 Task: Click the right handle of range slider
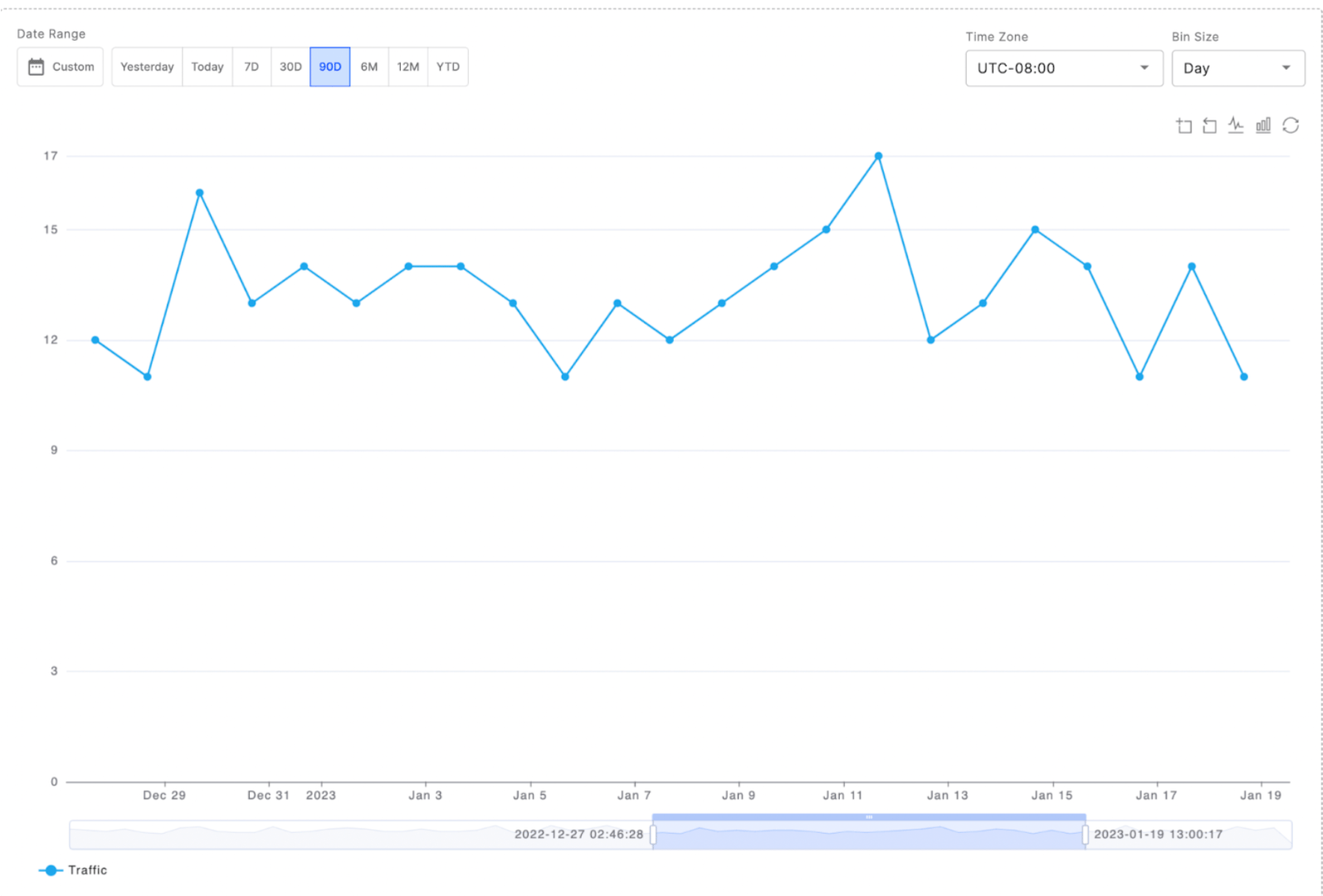pos(1085,835)
